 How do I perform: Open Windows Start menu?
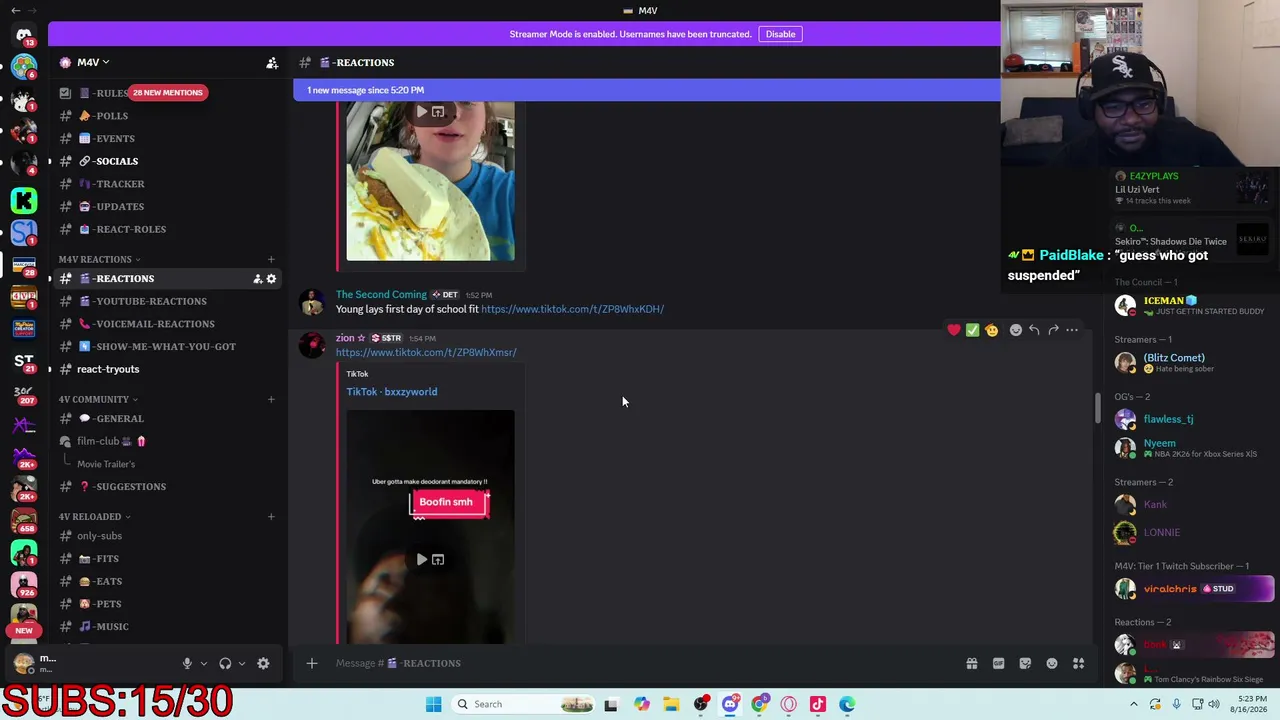tap(433, 704)
